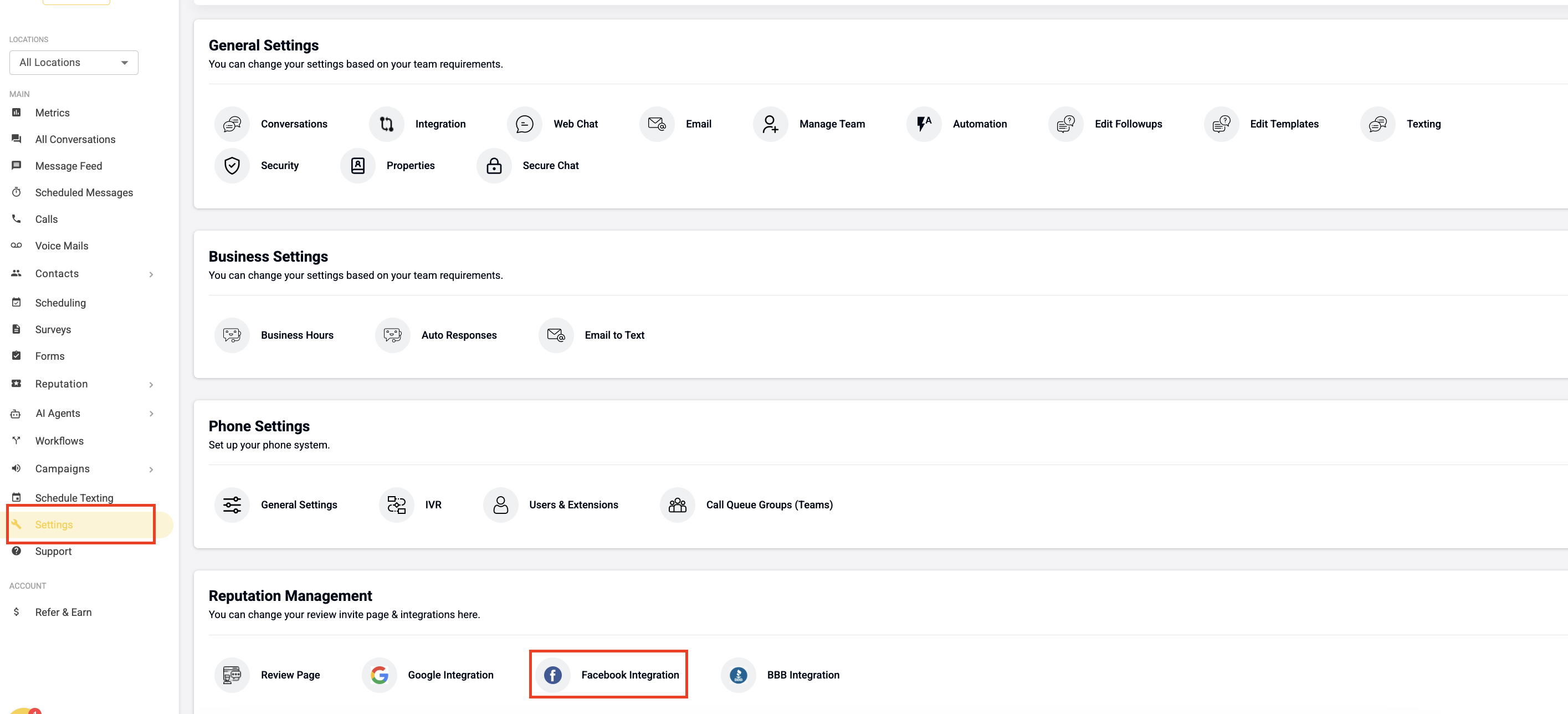This screenshot has height=714, width=1568.
Task: Click the Business Hours label
Action: pos(297,335)
